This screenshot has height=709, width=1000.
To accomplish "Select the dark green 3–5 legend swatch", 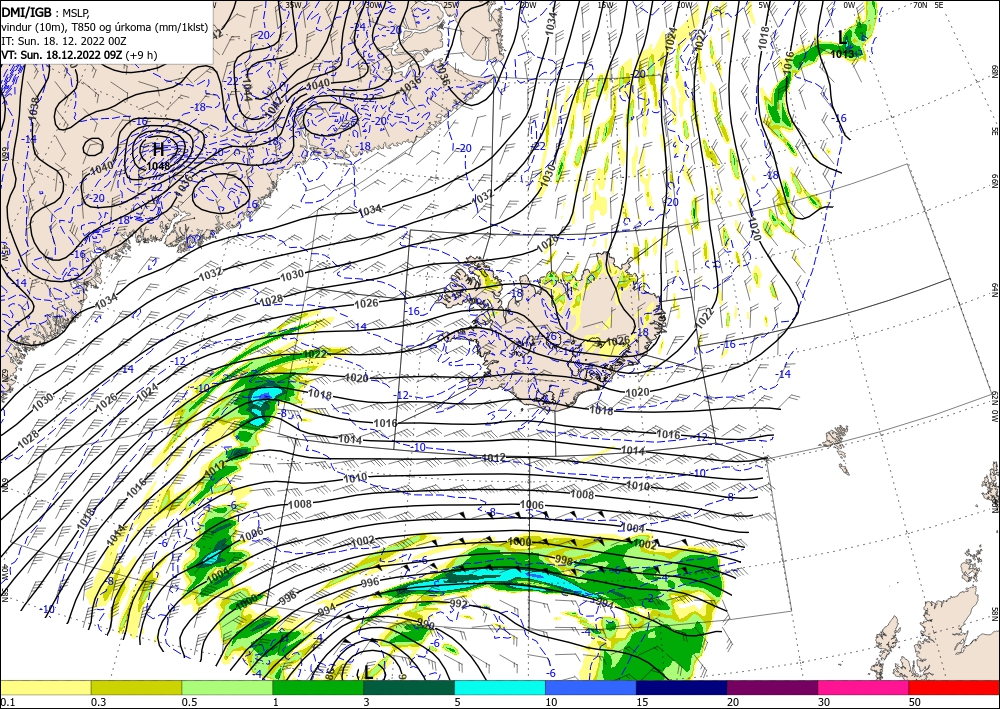I will (409, 687).
